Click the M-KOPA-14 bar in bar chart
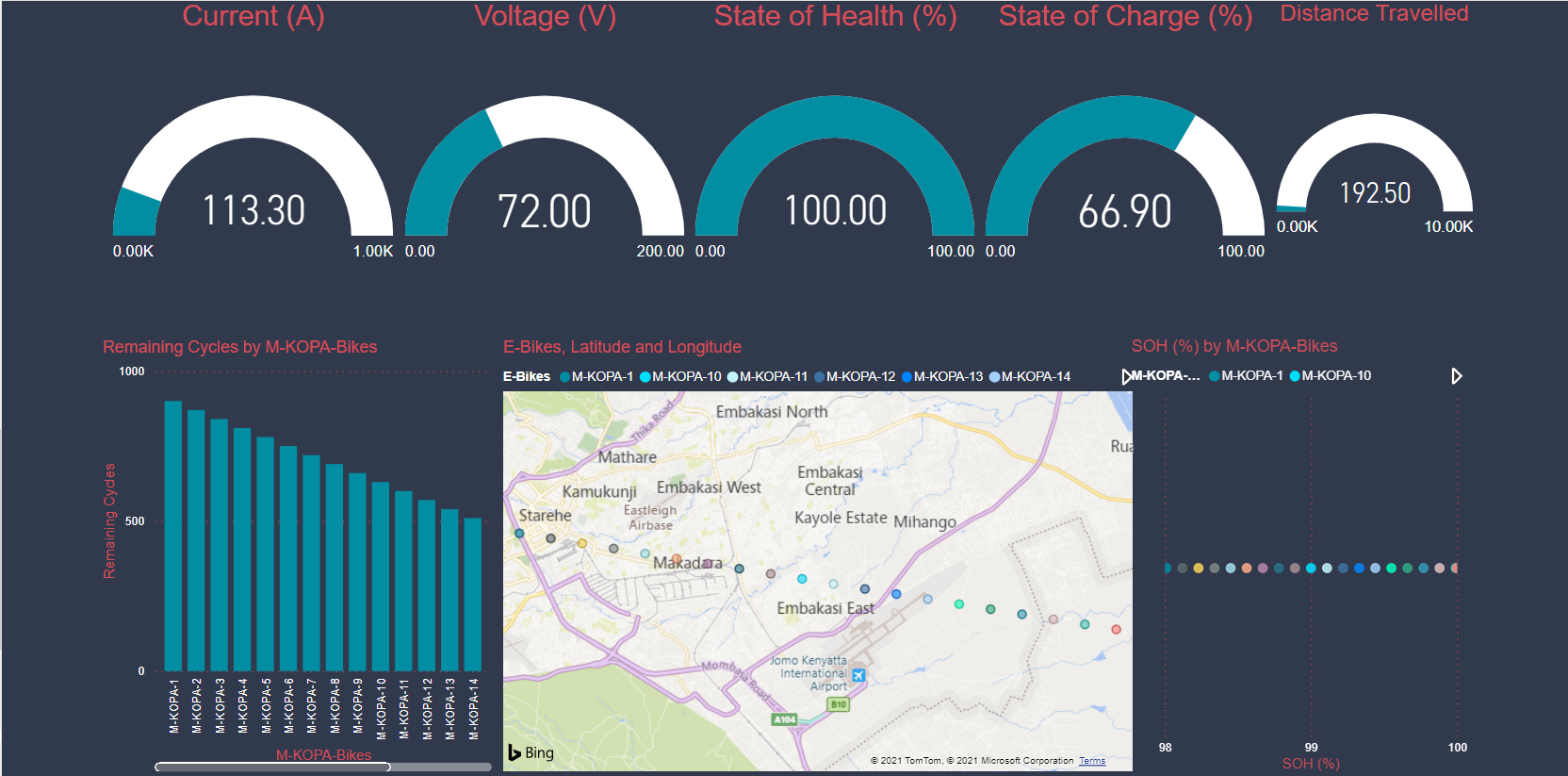Viewport: 1568px width, 776px height. pos(473,594)
